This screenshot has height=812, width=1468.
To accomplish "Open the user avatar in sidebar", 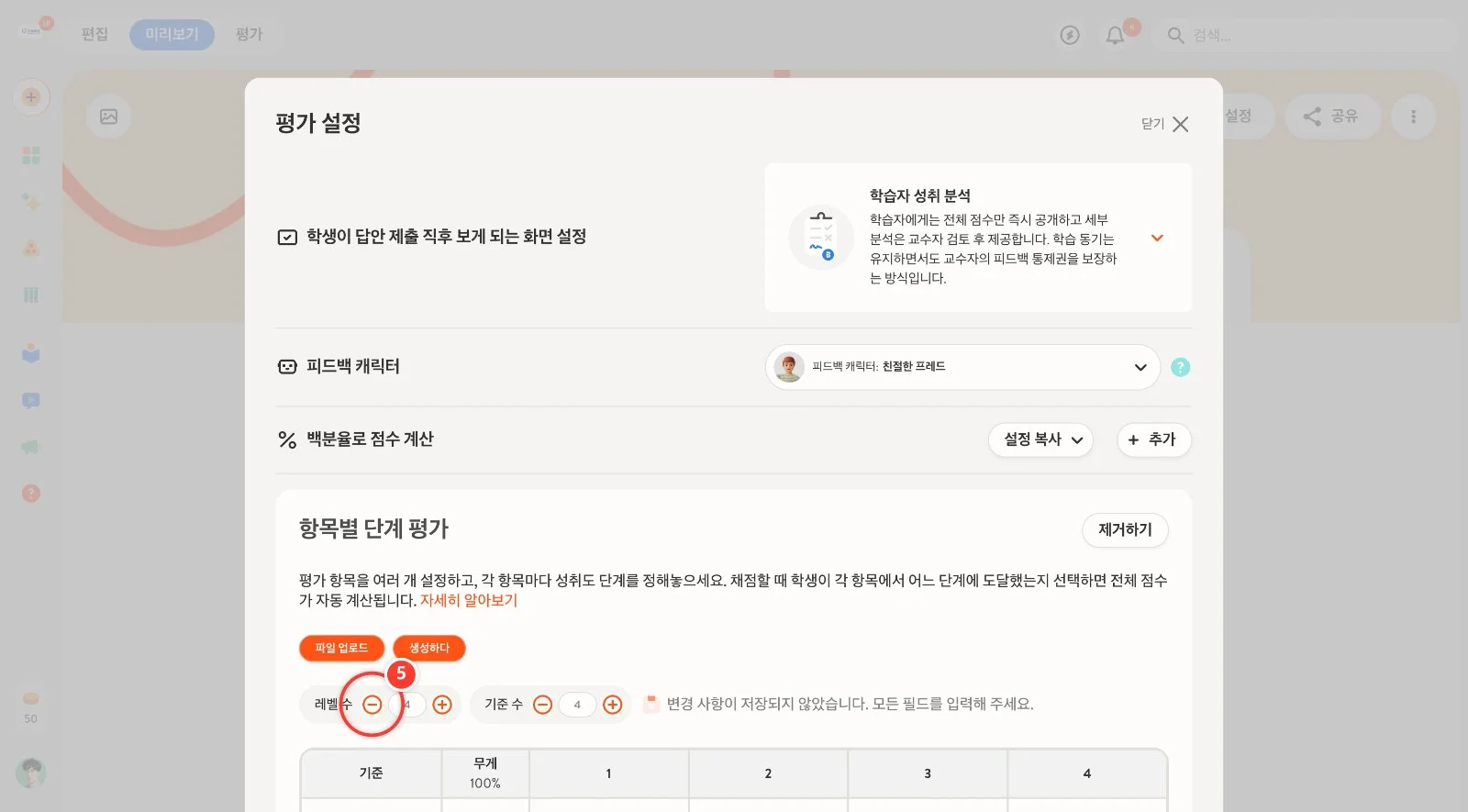I will (31, 773).
